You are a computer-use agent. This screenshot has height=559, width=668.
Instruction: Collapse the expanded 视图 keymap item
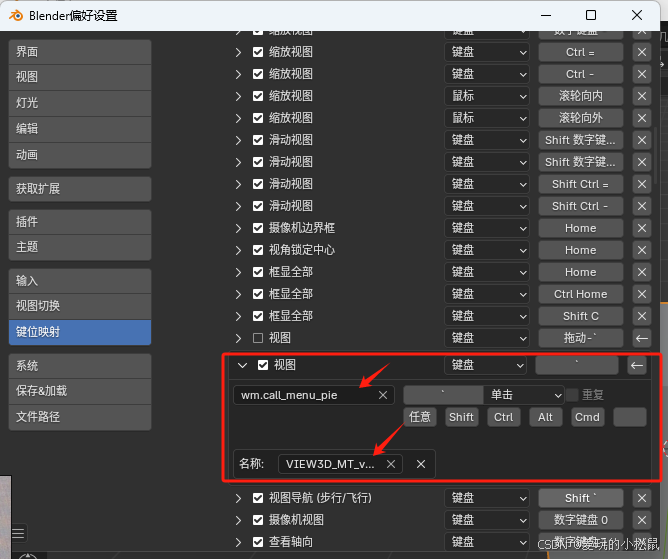coord(242,365)
